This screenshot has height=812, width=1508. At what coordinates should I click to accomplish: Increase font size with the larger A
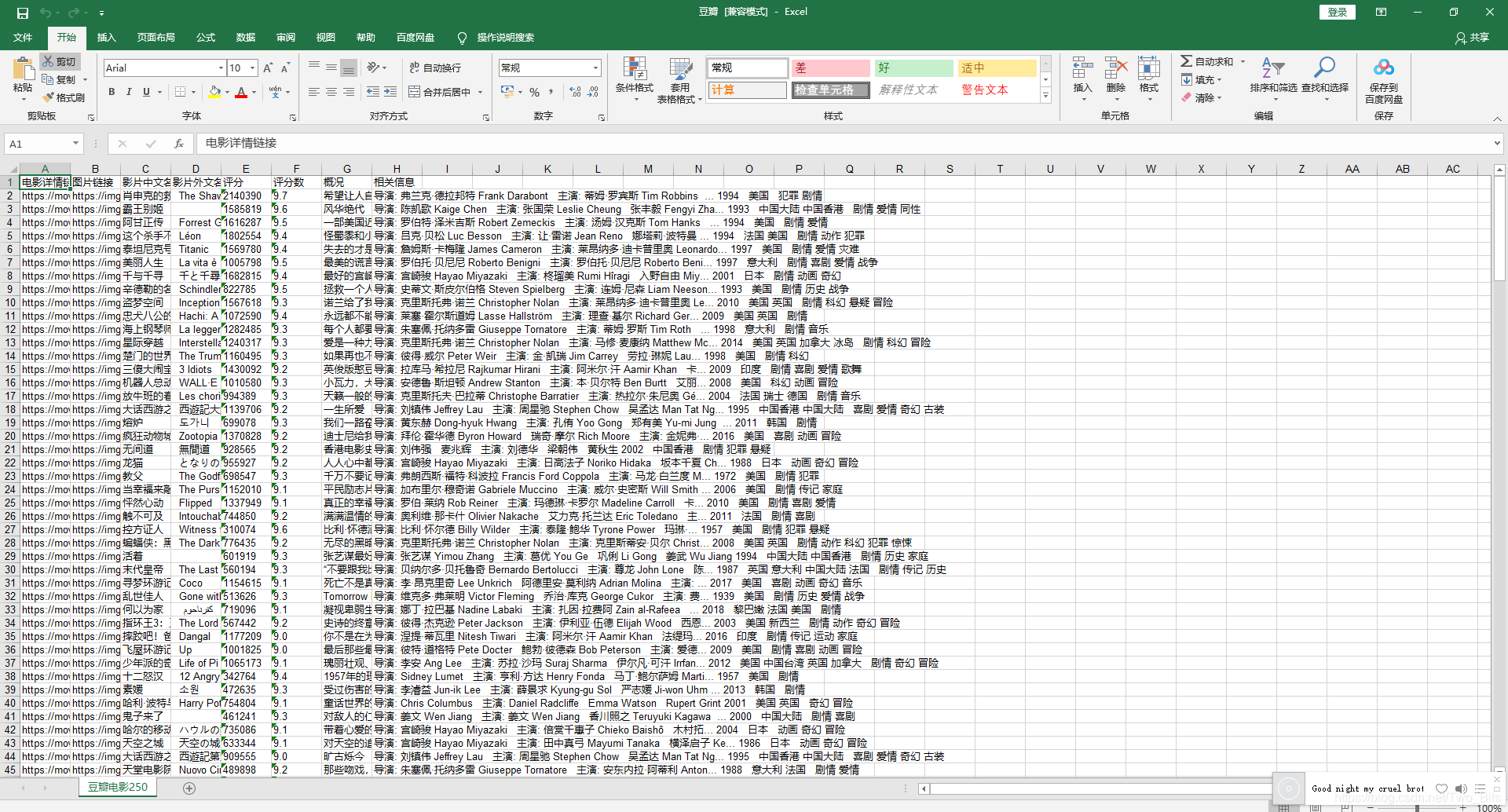click(268, 68)
